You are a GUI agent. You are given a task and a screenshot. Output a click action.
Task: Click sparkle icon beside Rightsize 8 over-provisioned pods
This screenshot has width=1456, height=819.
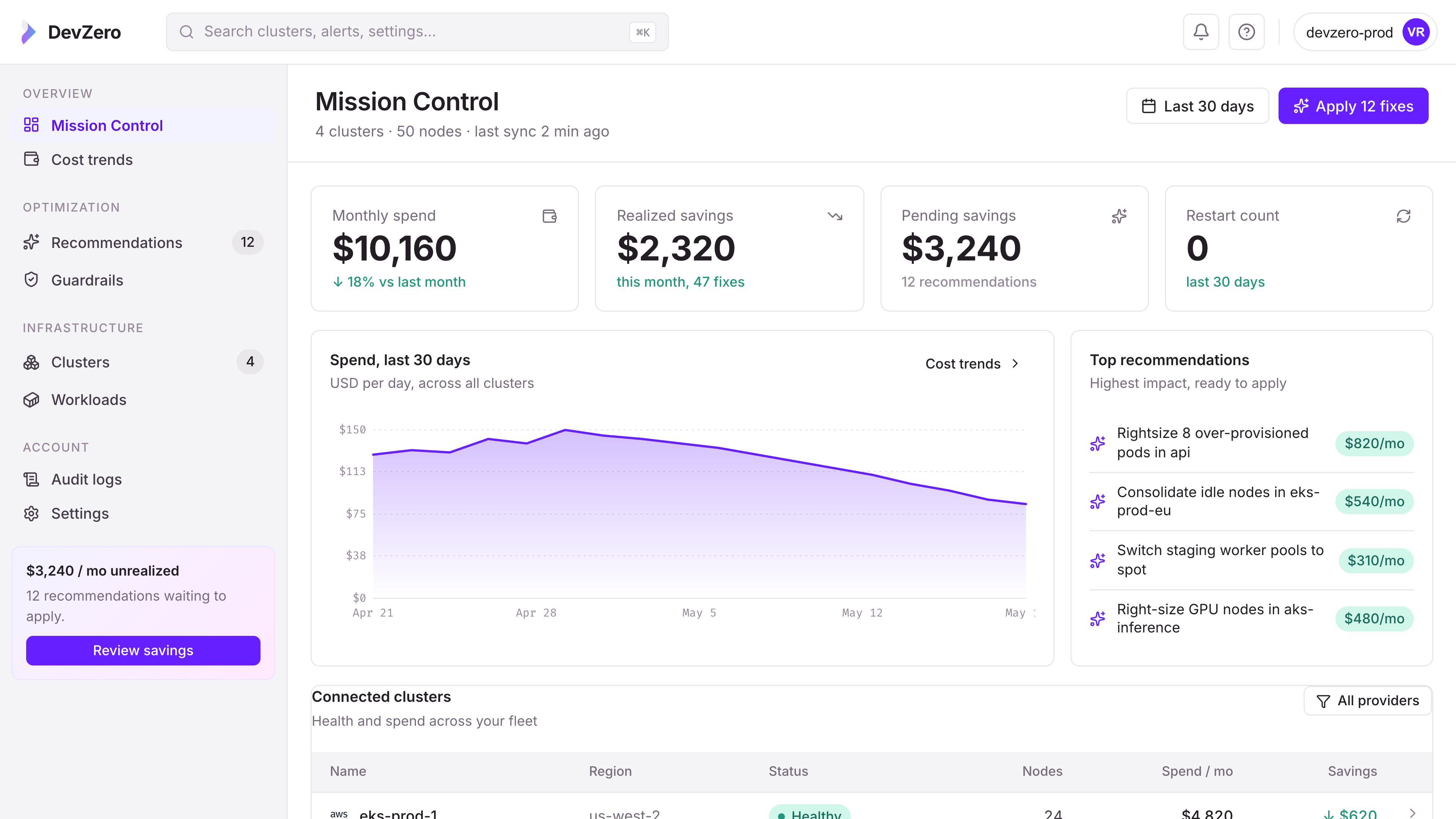tap(1098, 443)
